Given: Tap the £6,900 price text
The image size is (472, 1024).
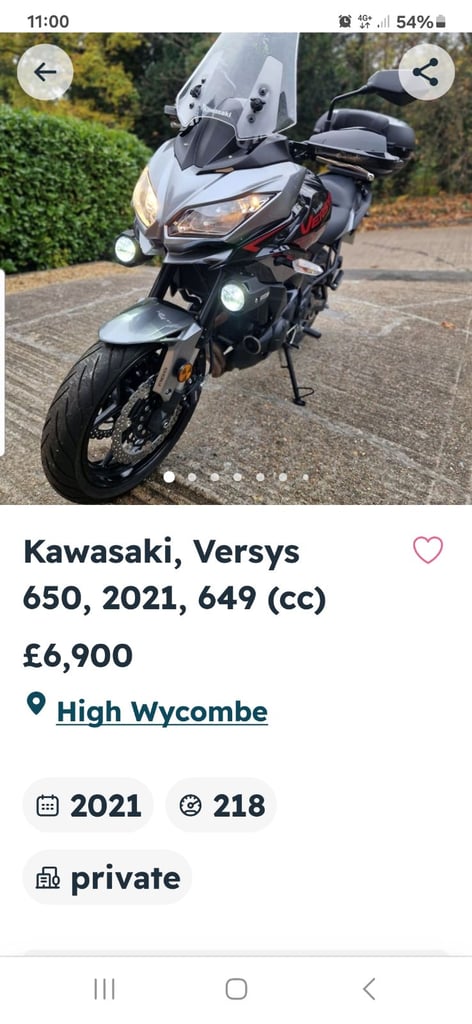Looking at the screenshot, I should (x=78, y=656).
